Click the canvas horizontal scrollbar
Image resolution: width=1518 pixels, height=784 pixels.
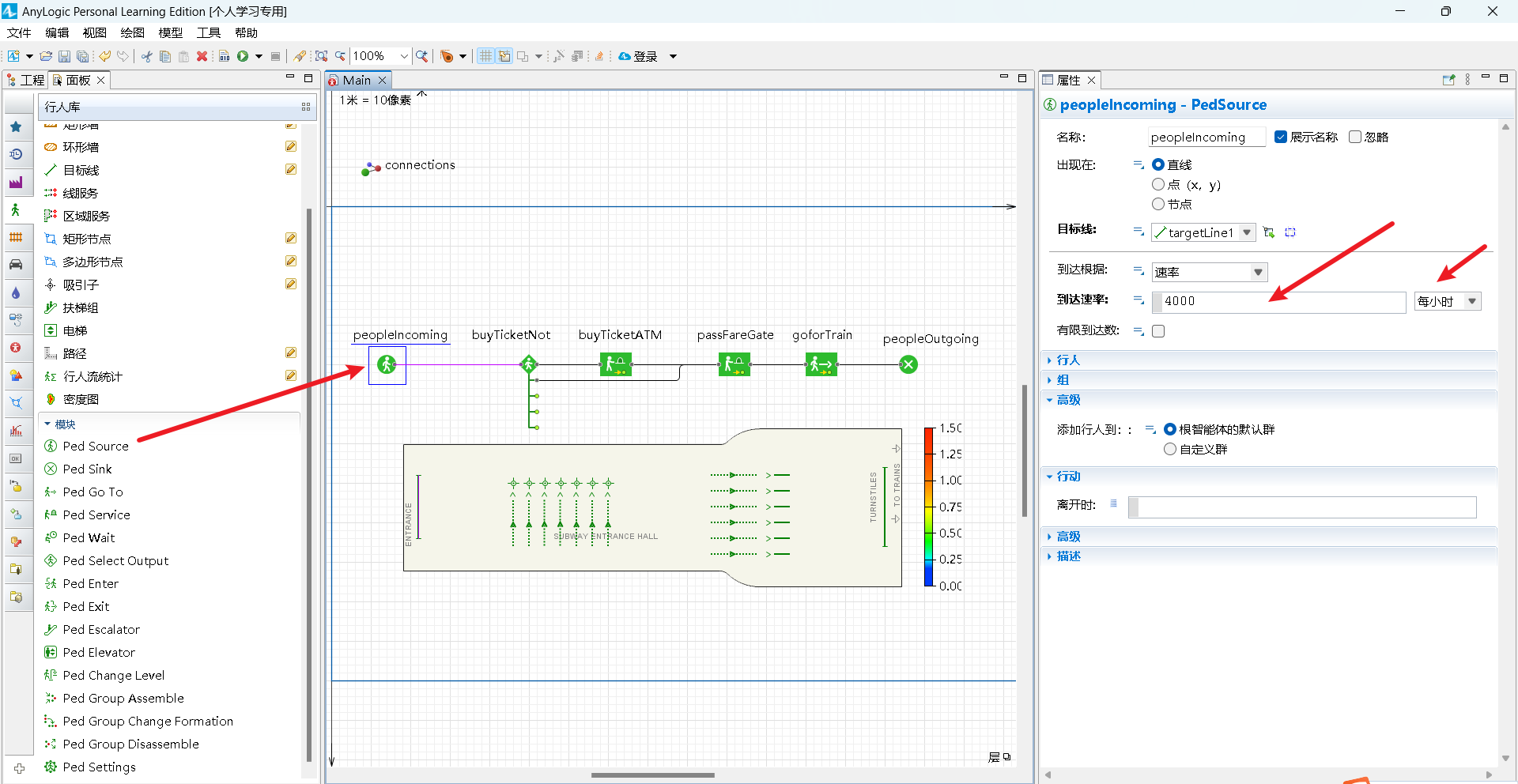coord(653,775)
